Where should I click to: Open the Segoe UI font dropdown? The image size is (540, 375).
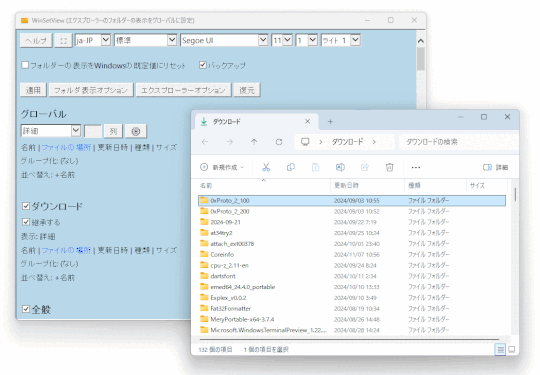[224, 40]
